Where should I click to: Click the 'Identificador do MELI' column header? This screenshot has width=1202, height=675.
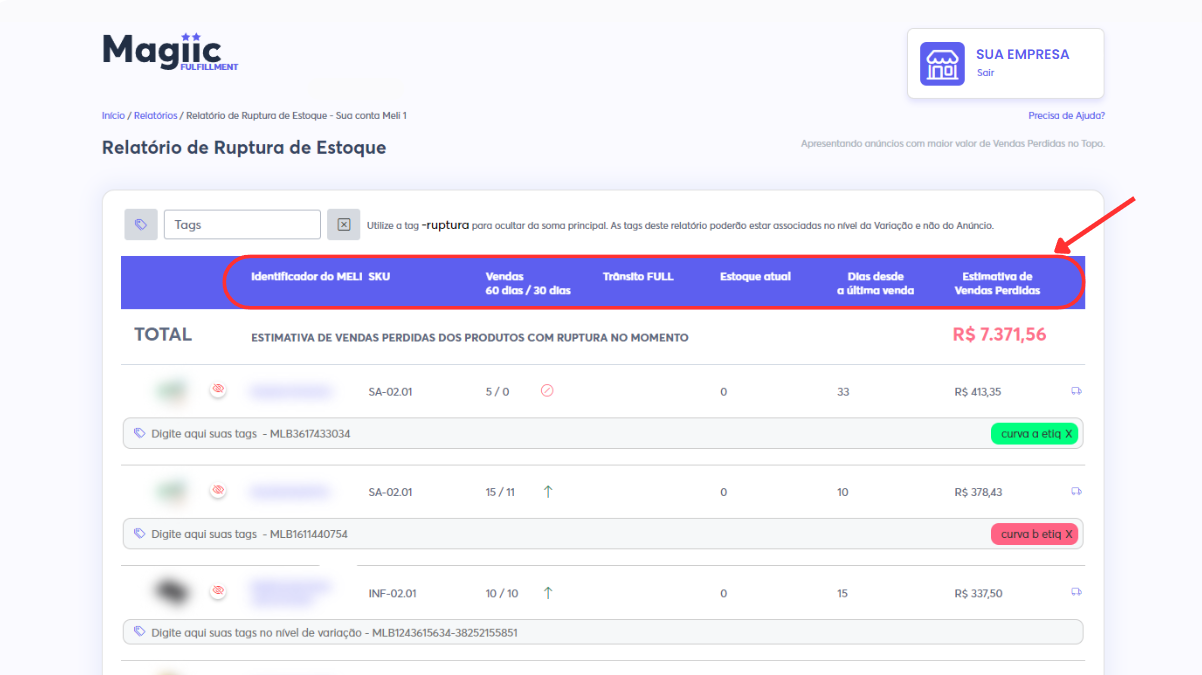(307, 276)
